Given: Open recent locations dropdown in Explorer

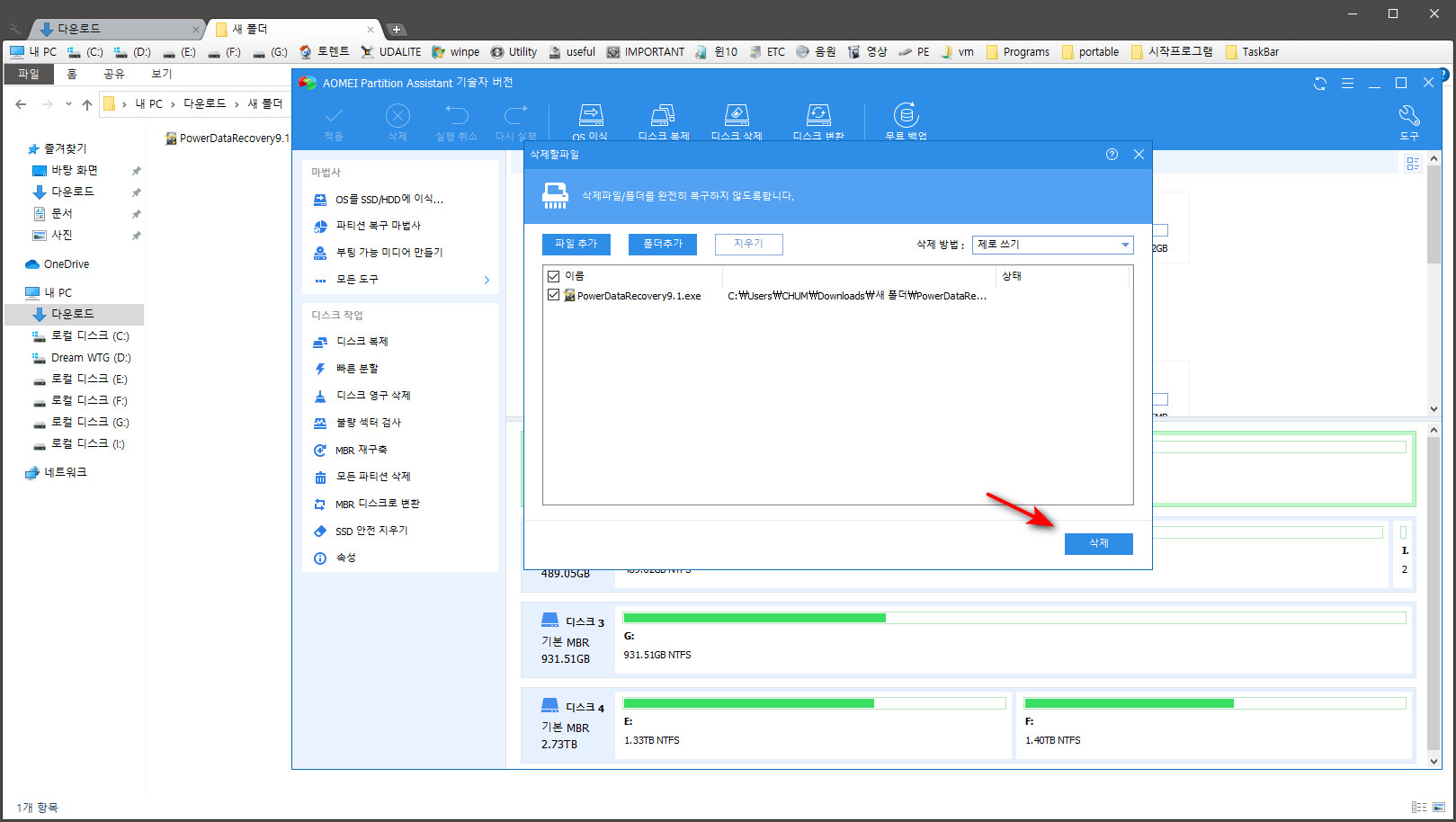Looking at the screenshot, I should 68,104.
